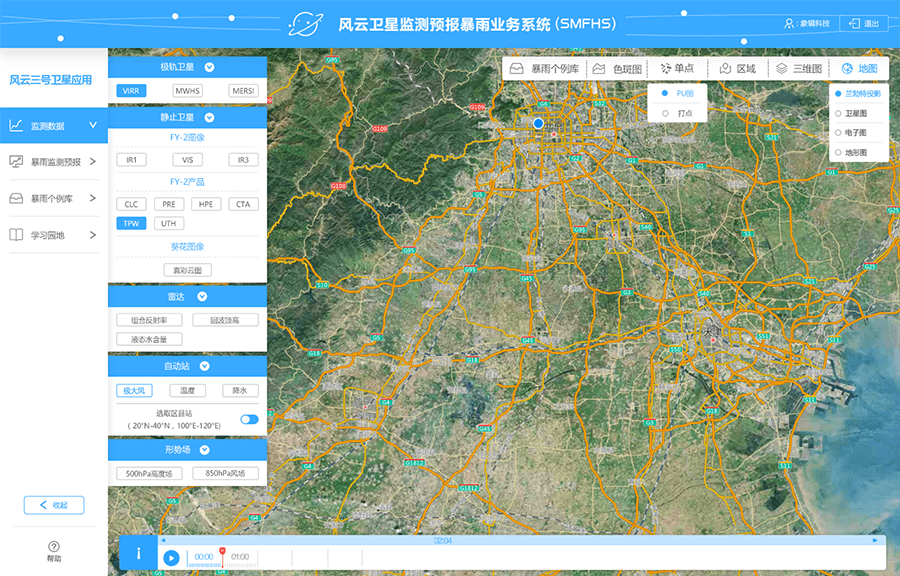Open 色斑图 chart icon in the toolbar
This screenshot has width=900, height=576.
point(599,69)
